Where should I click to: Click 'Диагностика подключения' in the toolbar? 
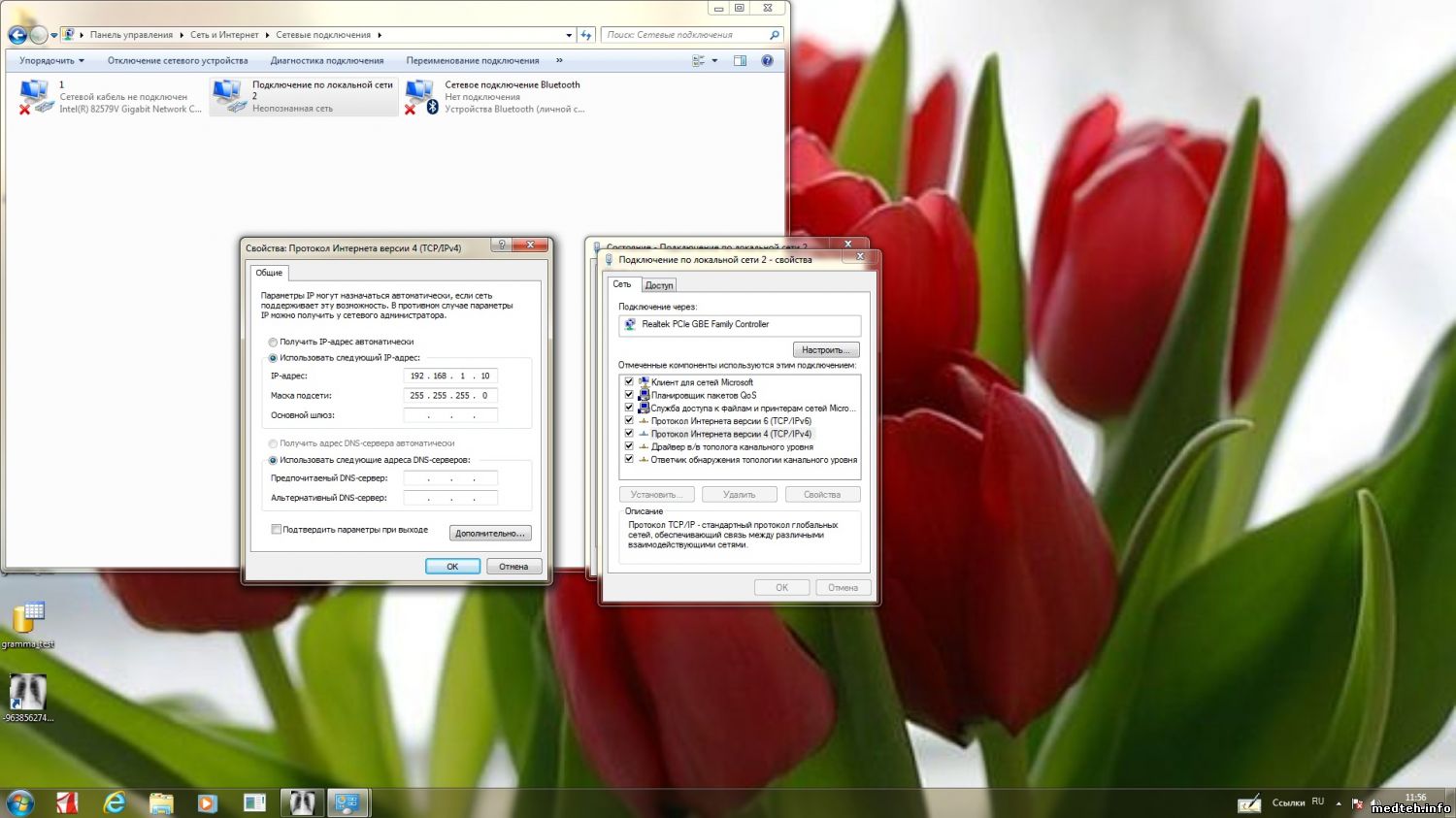(x=326, y=60)
